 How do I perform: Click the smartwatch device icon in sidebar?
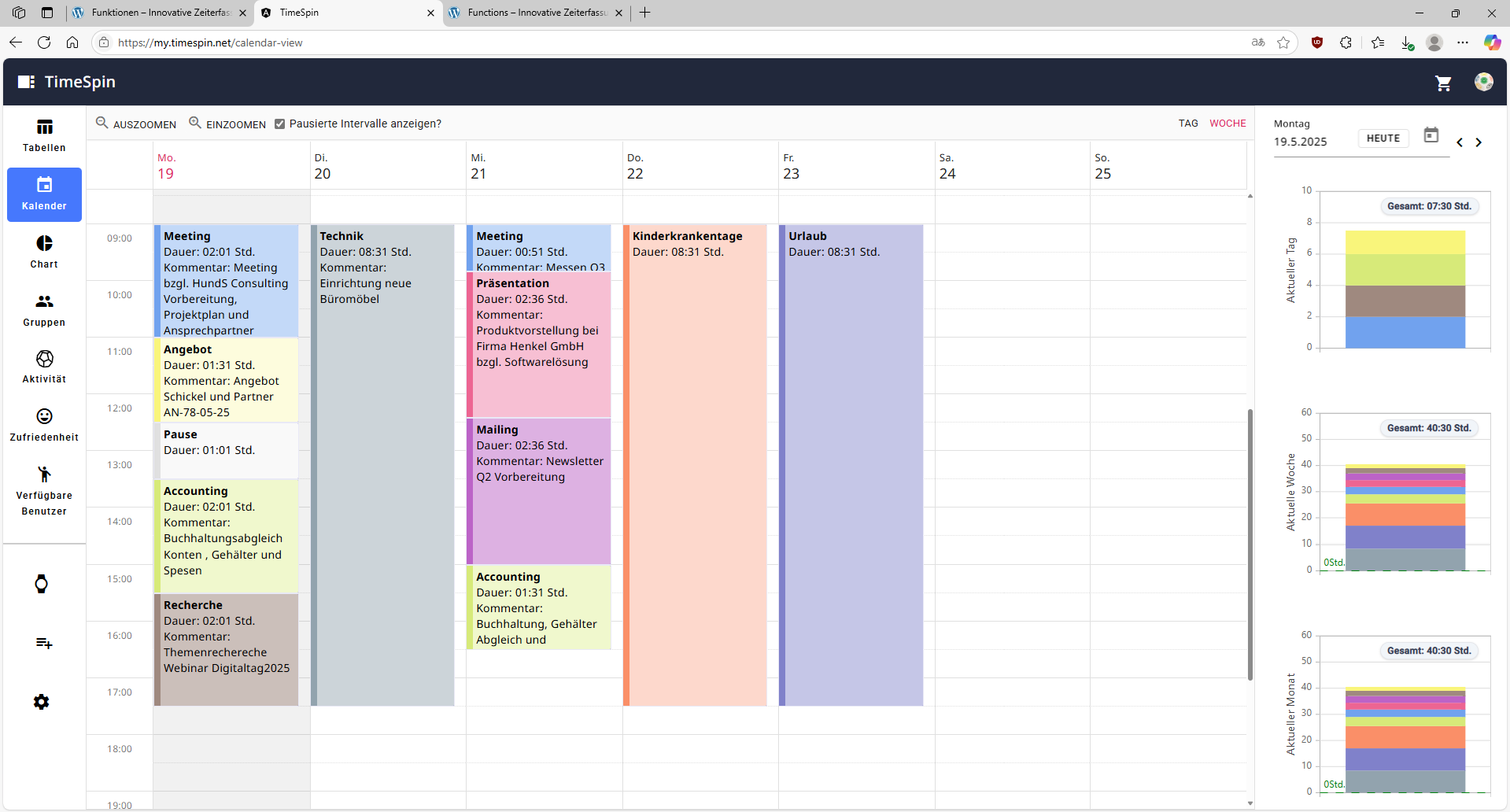[42, 584]
